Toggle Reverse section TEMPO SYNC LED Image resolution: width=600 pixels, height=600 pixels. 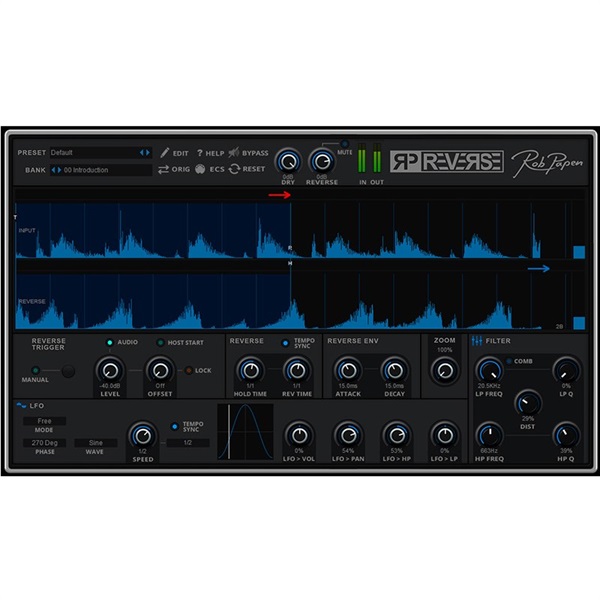(x=285, y=343)
